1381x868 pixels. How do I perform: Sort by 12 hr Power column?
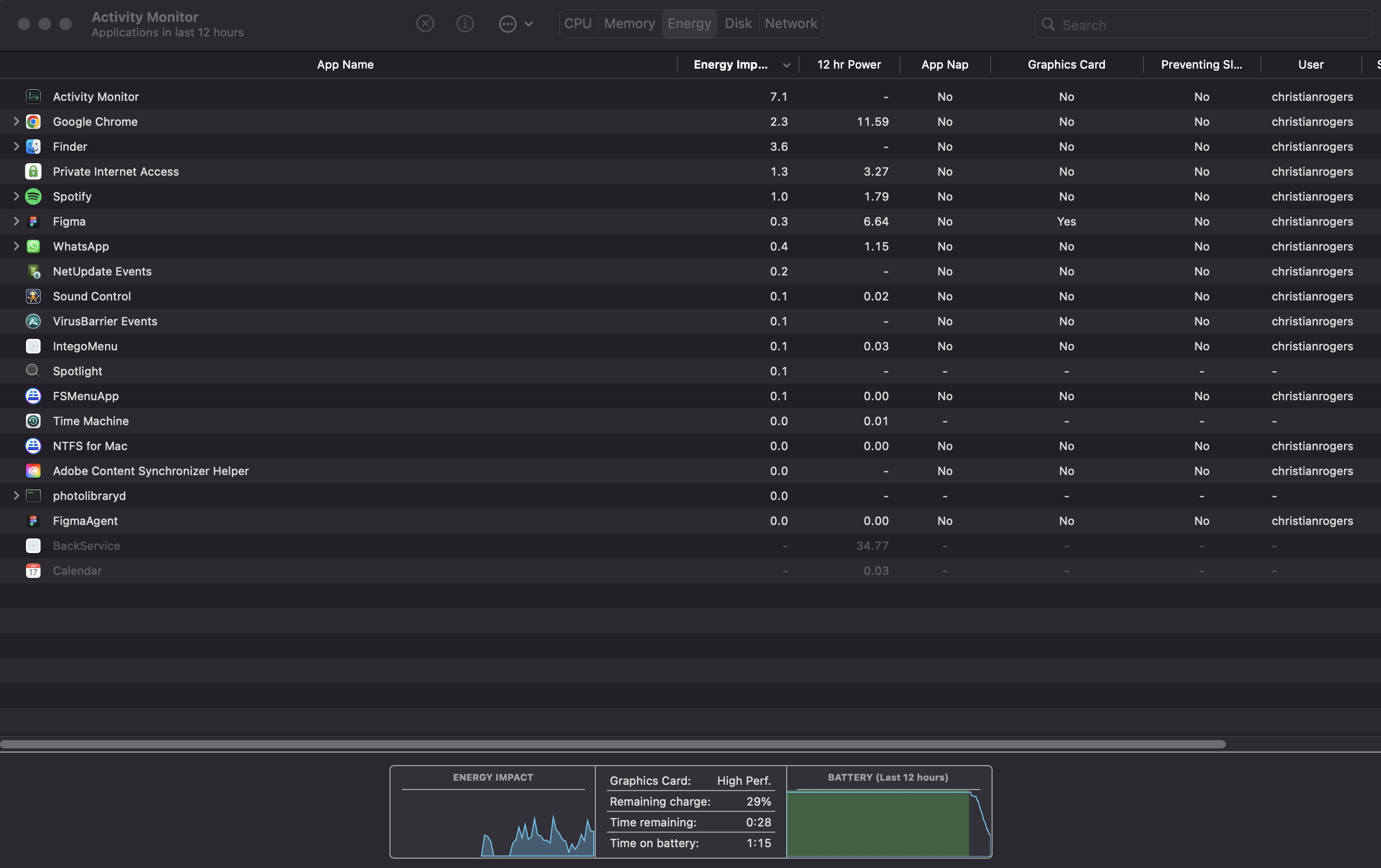coord(848,65)
